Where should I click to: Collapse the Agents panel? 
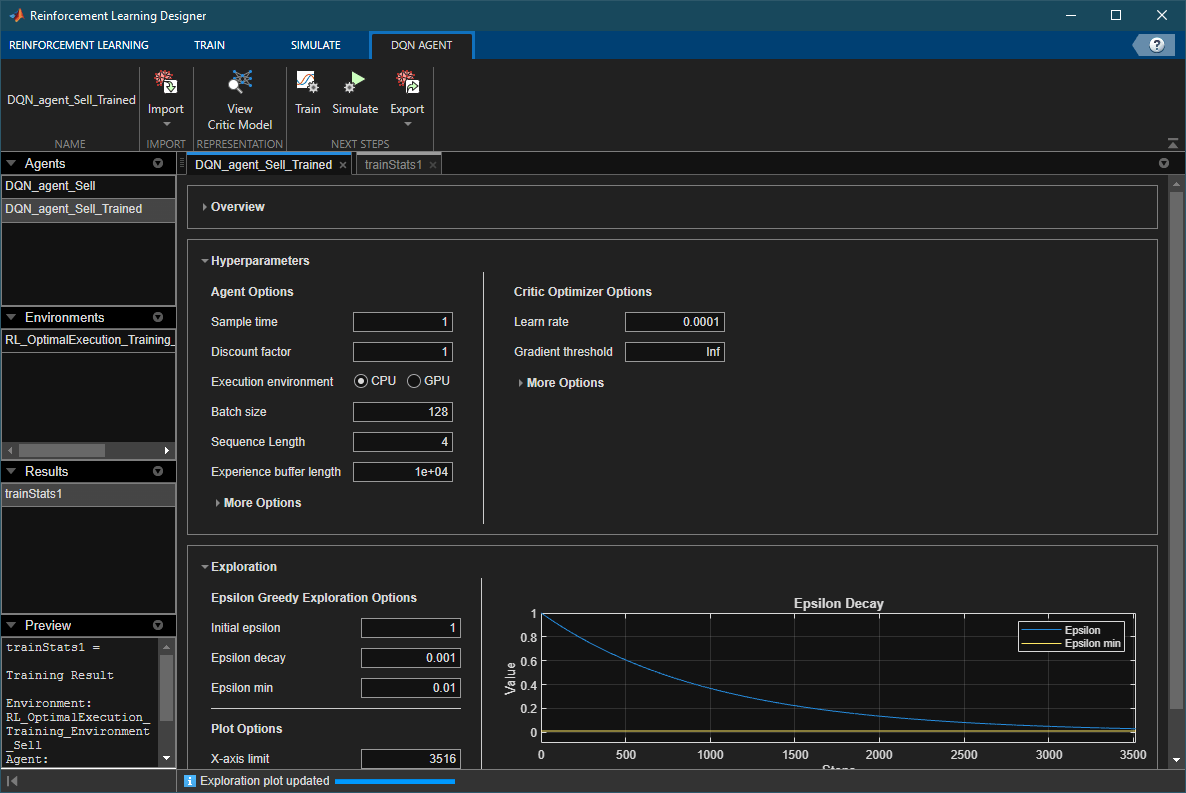[x=11, y=164]
